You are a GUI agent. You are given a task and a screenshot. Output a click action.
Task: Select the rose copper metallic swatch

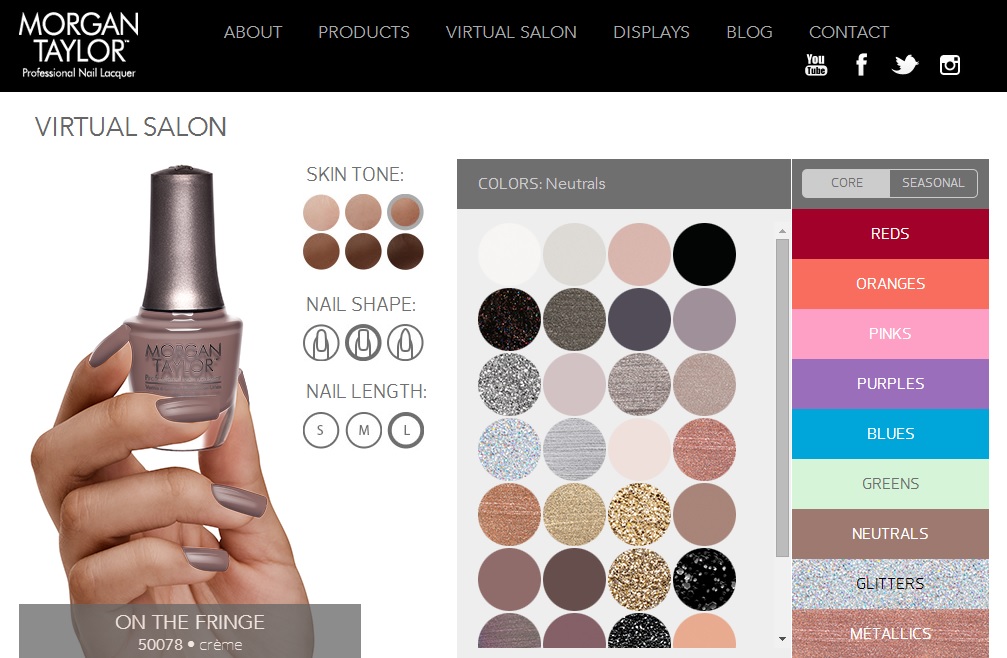click(705, 449)
